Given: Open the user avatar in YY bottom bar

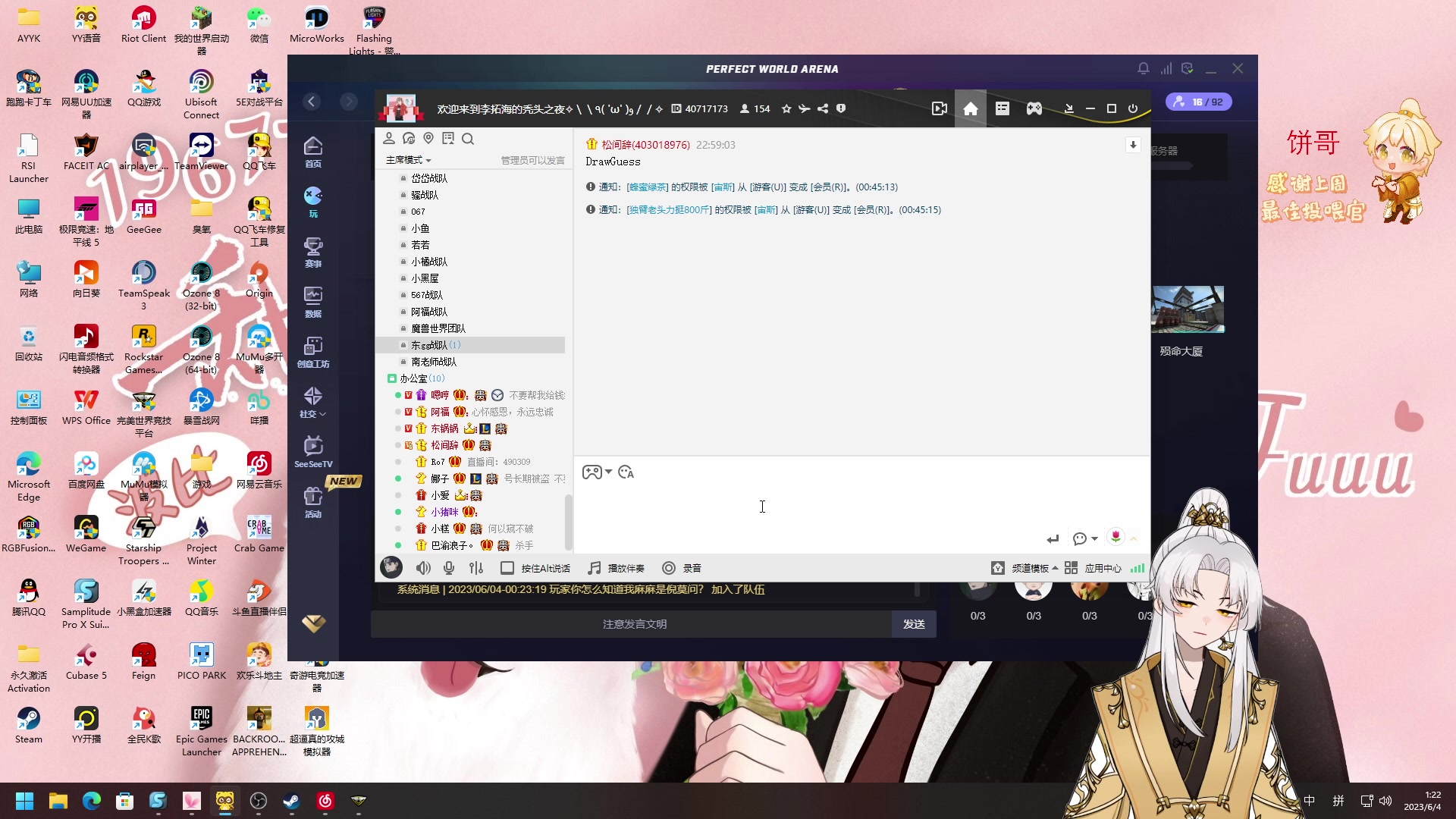Looking at the screenshot, I should [x=391, y=567].
